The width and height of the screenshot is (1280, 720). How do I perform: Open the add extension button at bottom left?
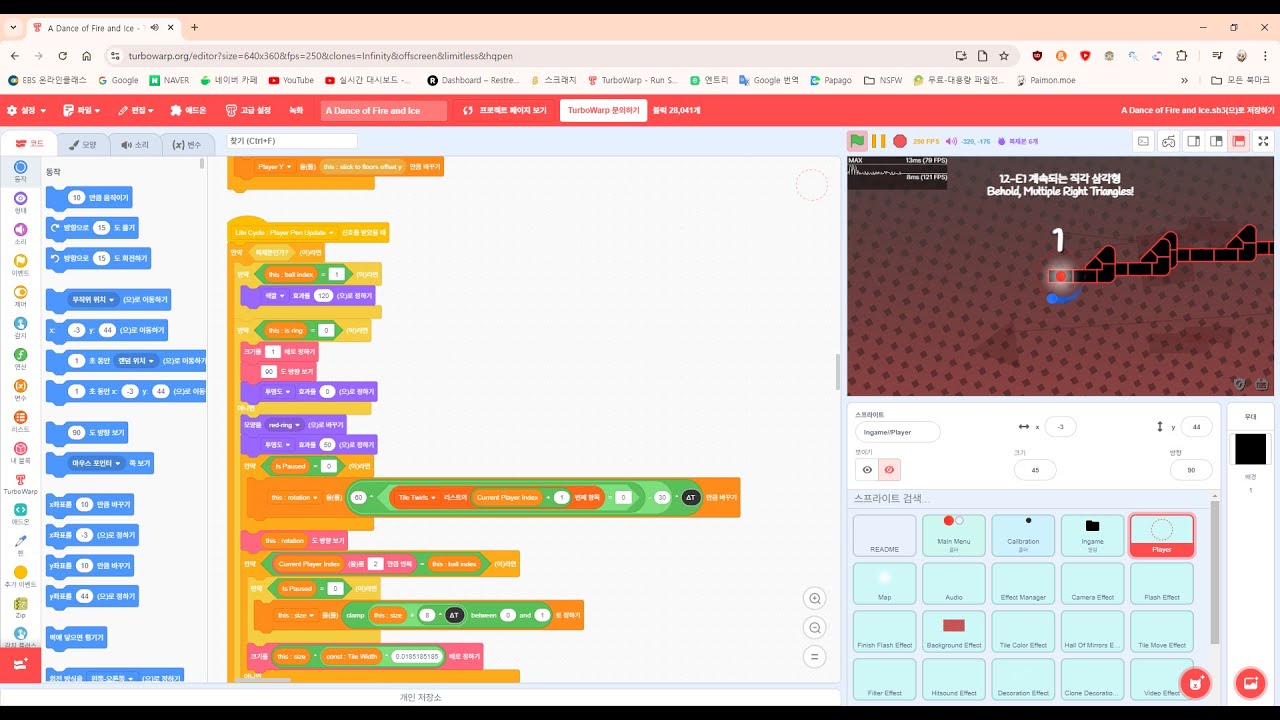tap(20, 664)
